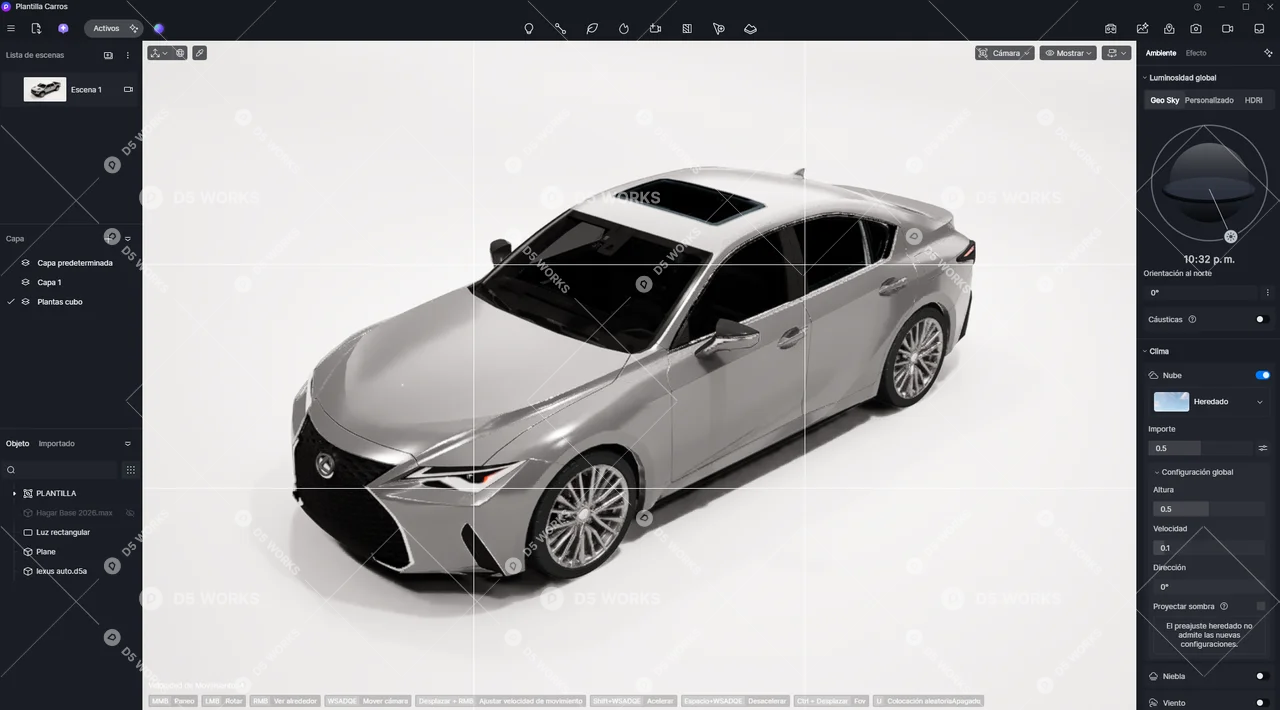Collapse the Luminosidad global section
Viewport: 1280px width, 710px height.
click(1145, 78)
